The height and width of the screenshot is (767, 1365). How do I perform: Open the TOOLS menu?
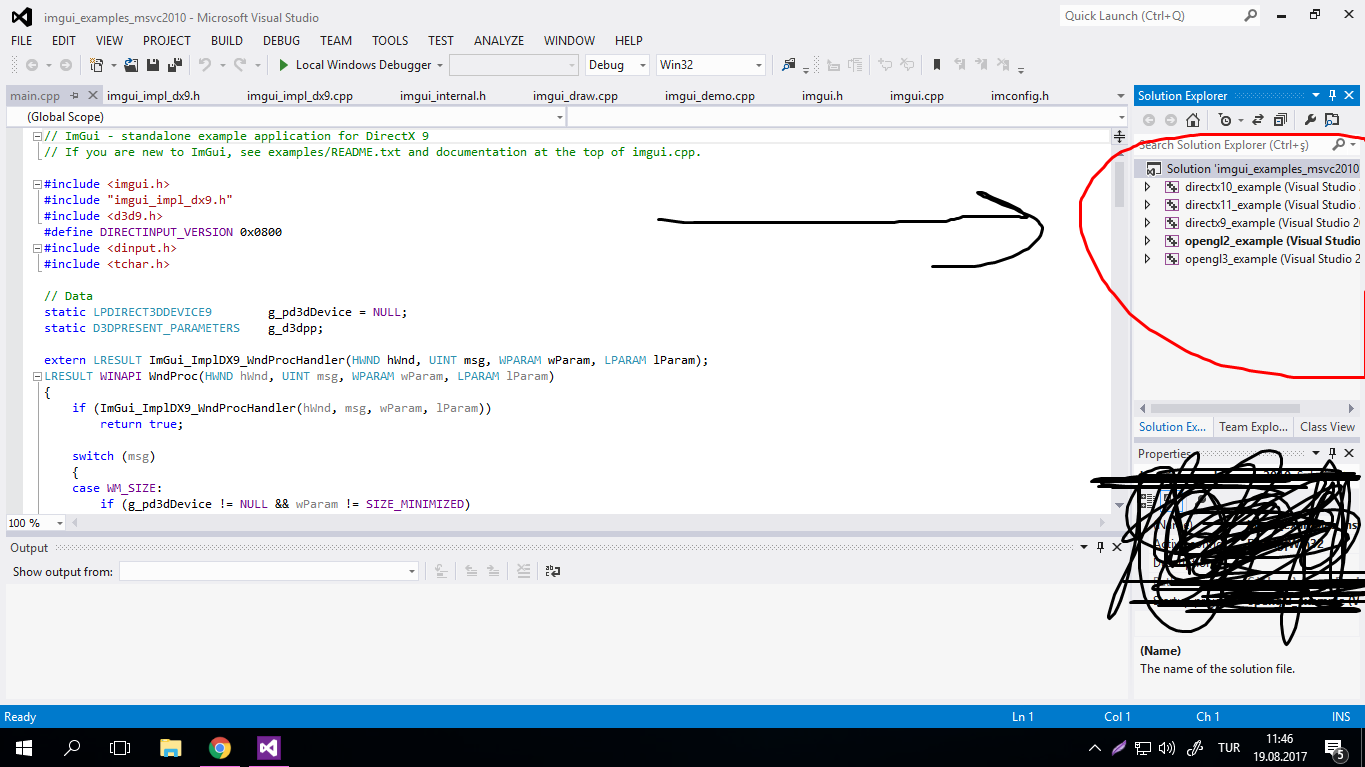click(x=390, y=40)
